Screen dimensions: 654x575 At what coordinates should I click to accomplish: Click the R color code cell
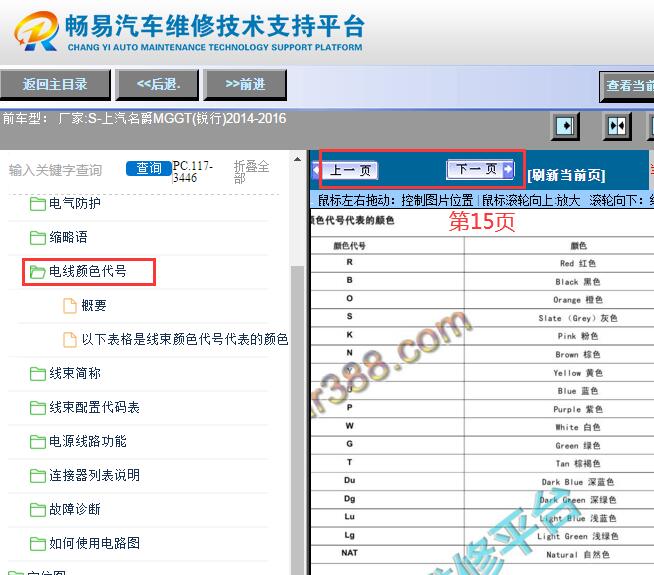click(x=350, y=262)
